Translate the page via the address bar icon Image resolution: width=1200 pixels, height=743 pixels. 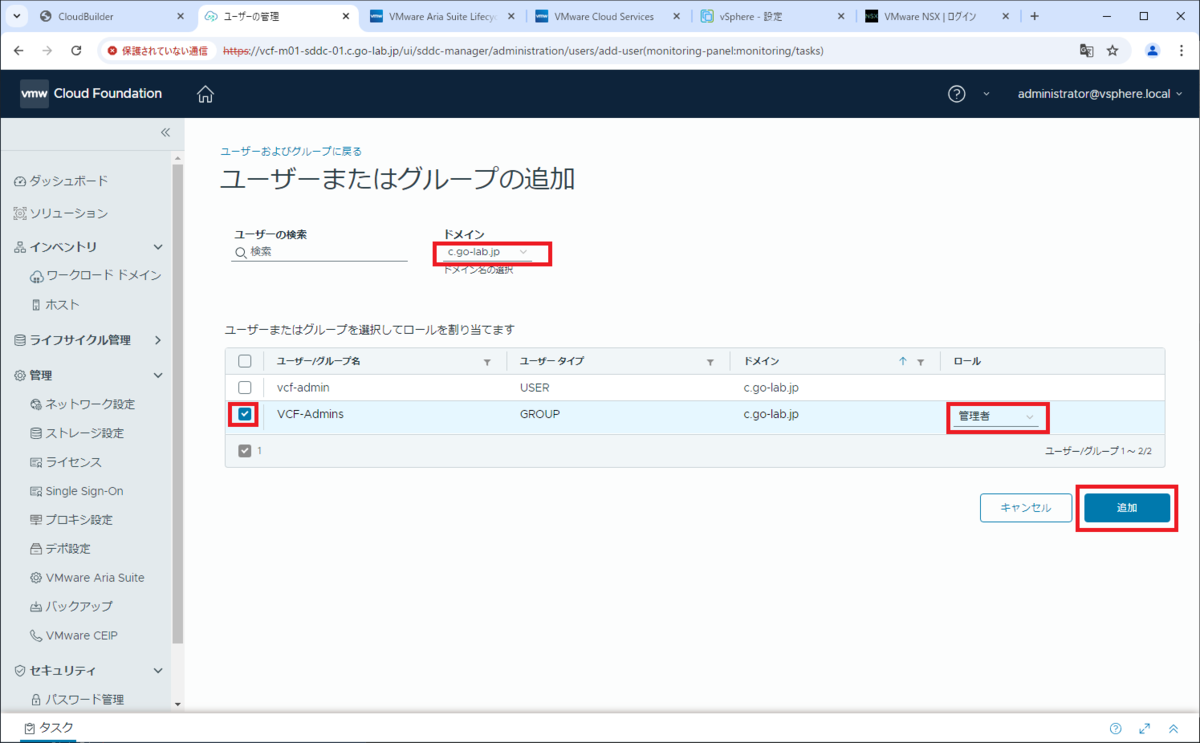click(x=1086, y=50)
